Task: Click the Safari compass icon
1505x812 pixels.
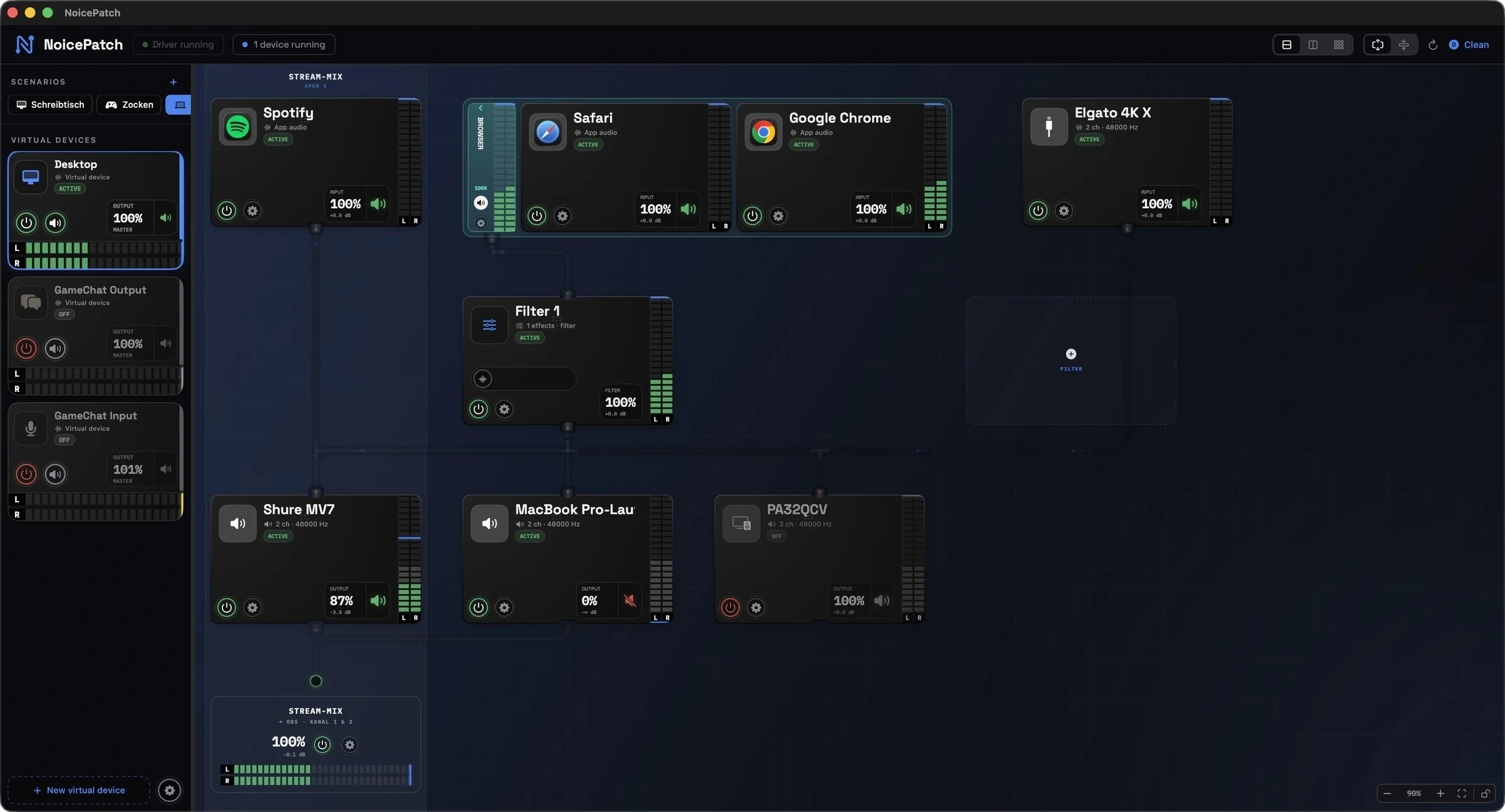Action: click(x=547, y=132)
